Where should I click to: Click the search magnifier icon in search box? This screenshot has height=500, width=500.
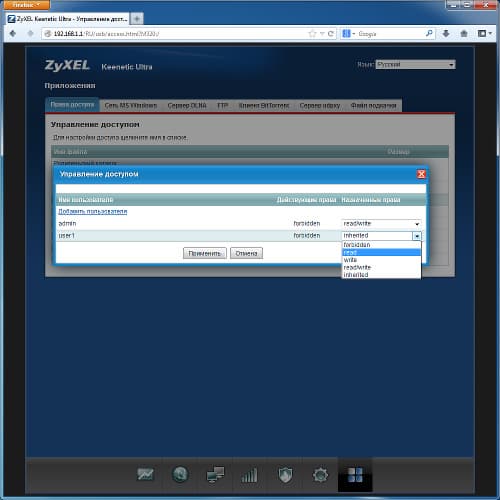429,33
